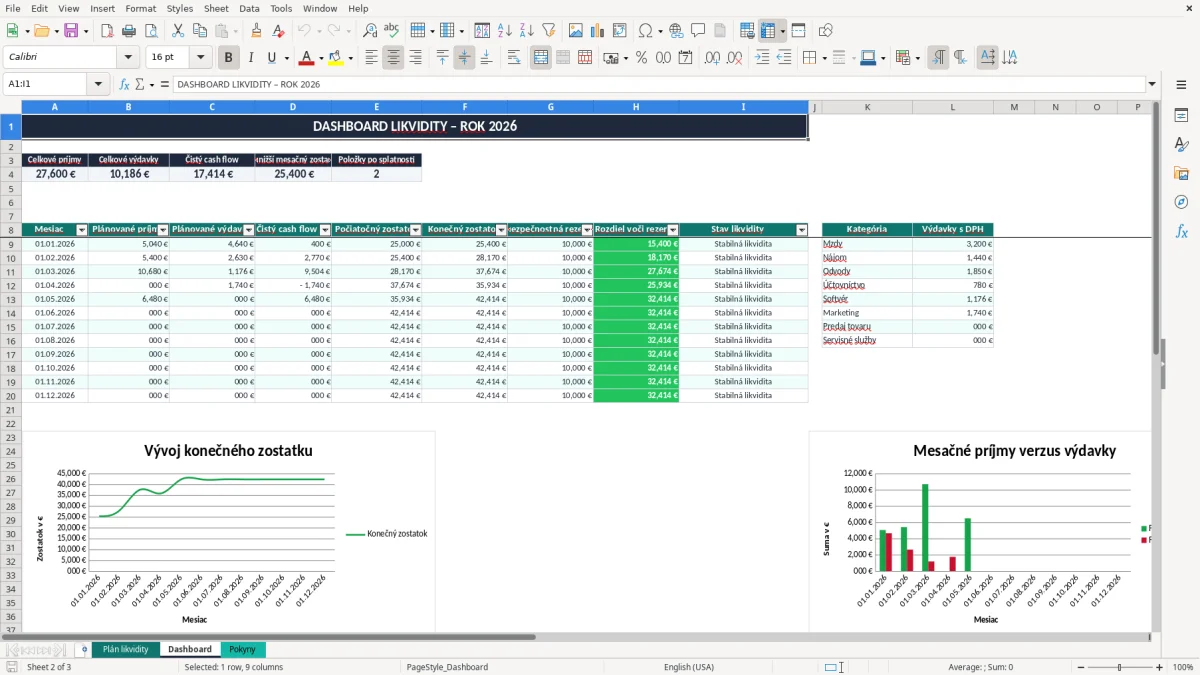The image size is (1200, 675).
Task: Open Mesiac column filter dropdown
Action: click(x=82, y=230)
